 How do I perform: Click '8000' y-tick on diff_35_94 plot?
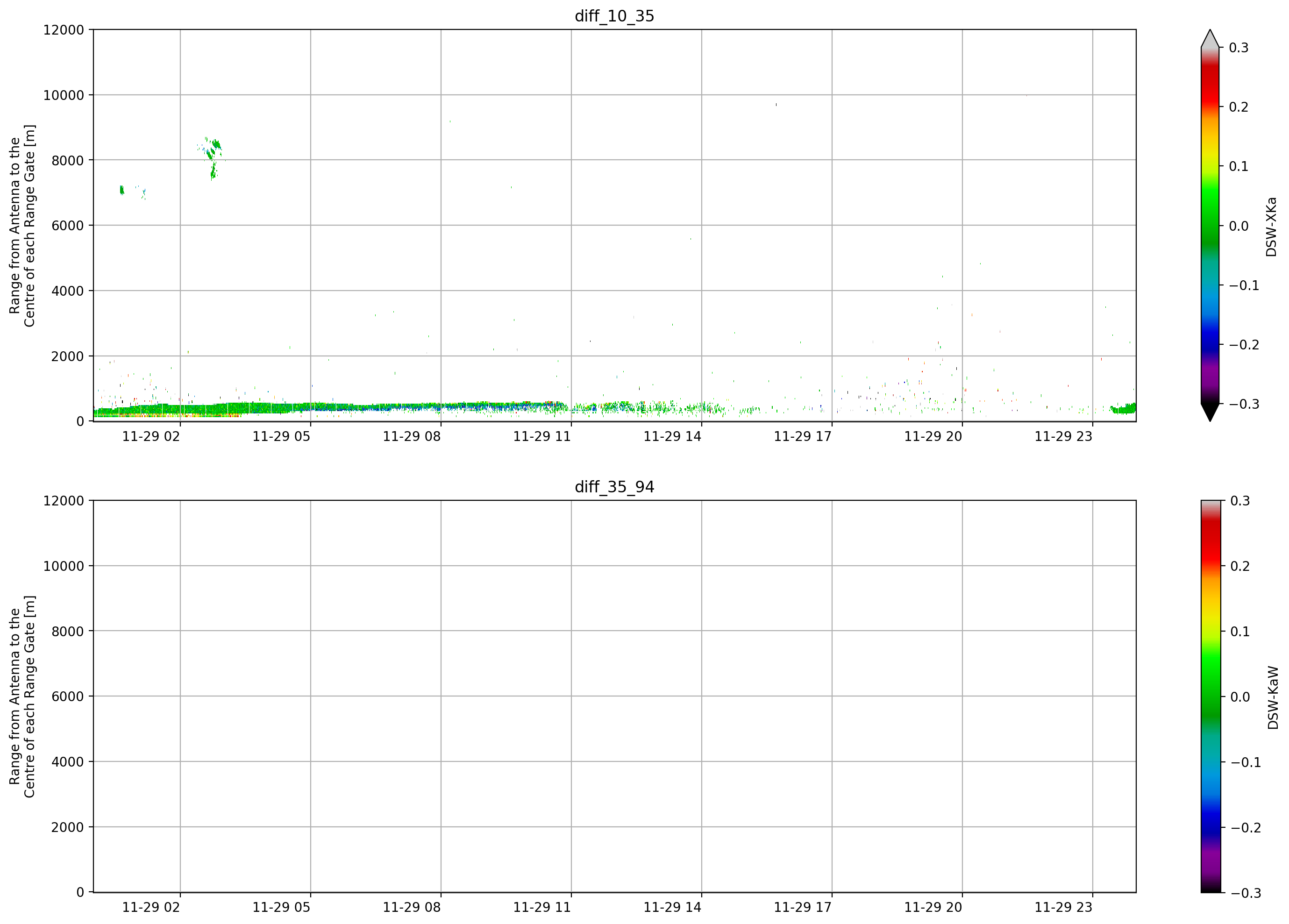(x=68, y=632)
